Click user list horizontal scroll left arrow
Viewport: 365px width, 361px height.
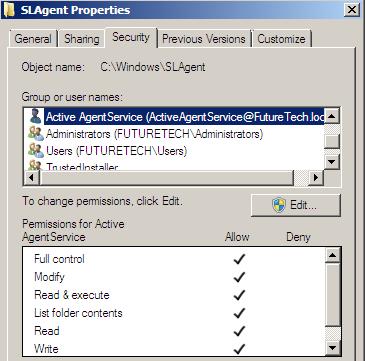[32, 178]
